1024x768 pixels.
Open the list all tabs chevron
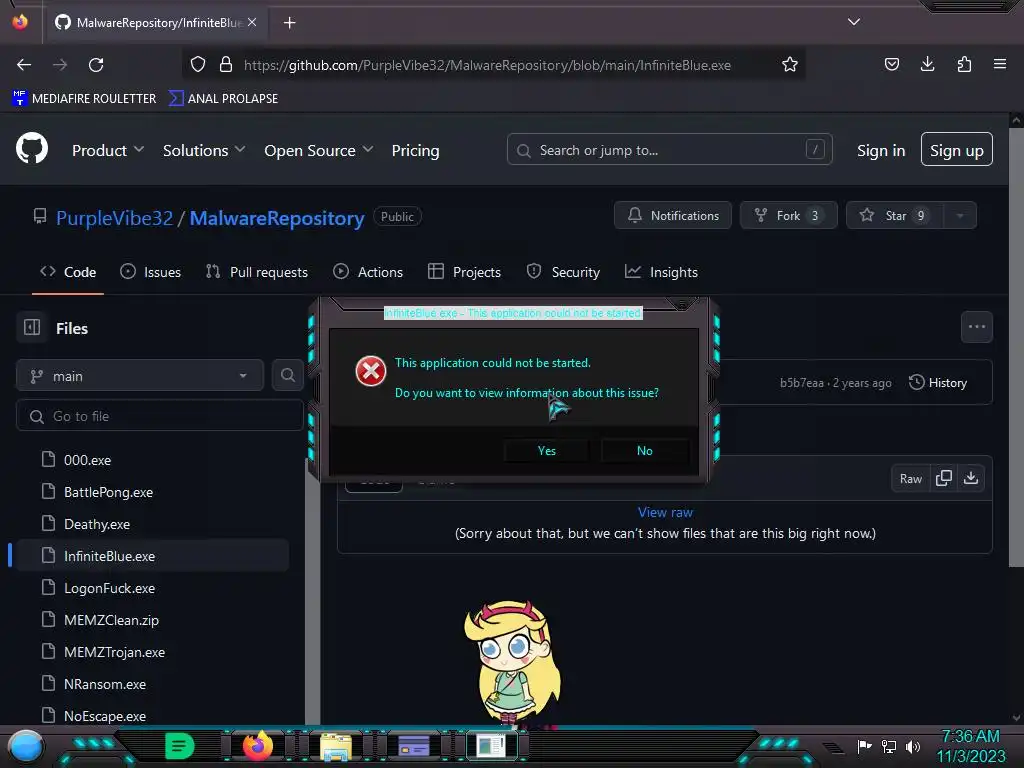854,22
